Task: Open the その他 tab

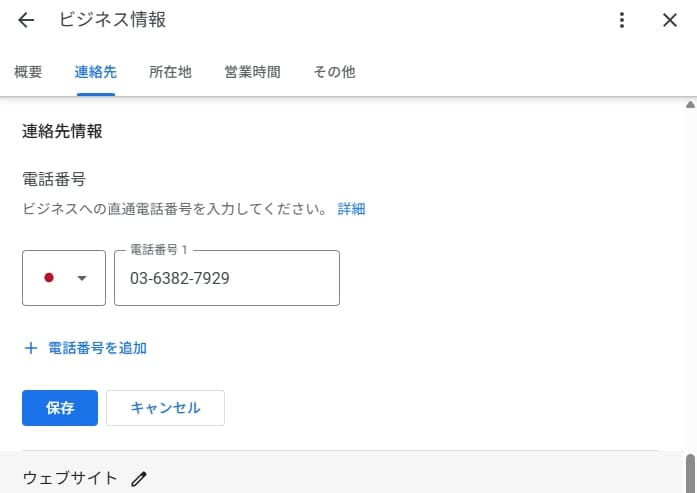Action: 334,72
